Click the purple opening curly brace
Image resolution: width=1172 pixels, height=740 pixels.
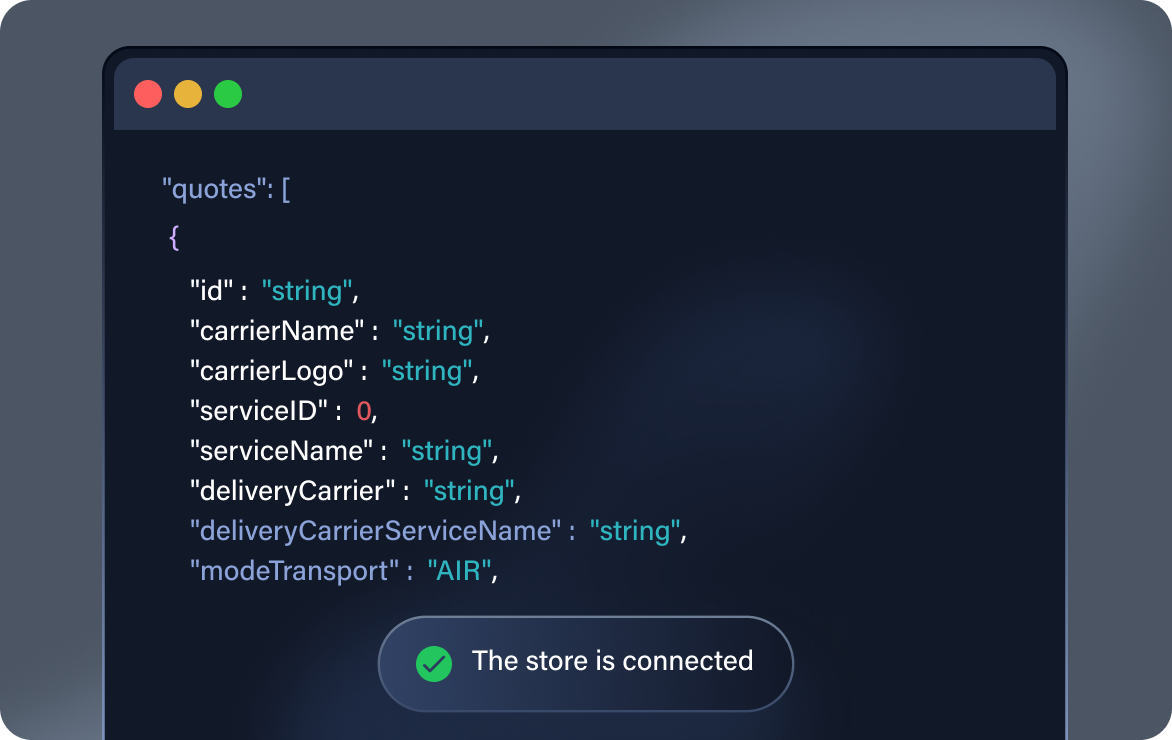pyautogui.click(x=174, y=238)
